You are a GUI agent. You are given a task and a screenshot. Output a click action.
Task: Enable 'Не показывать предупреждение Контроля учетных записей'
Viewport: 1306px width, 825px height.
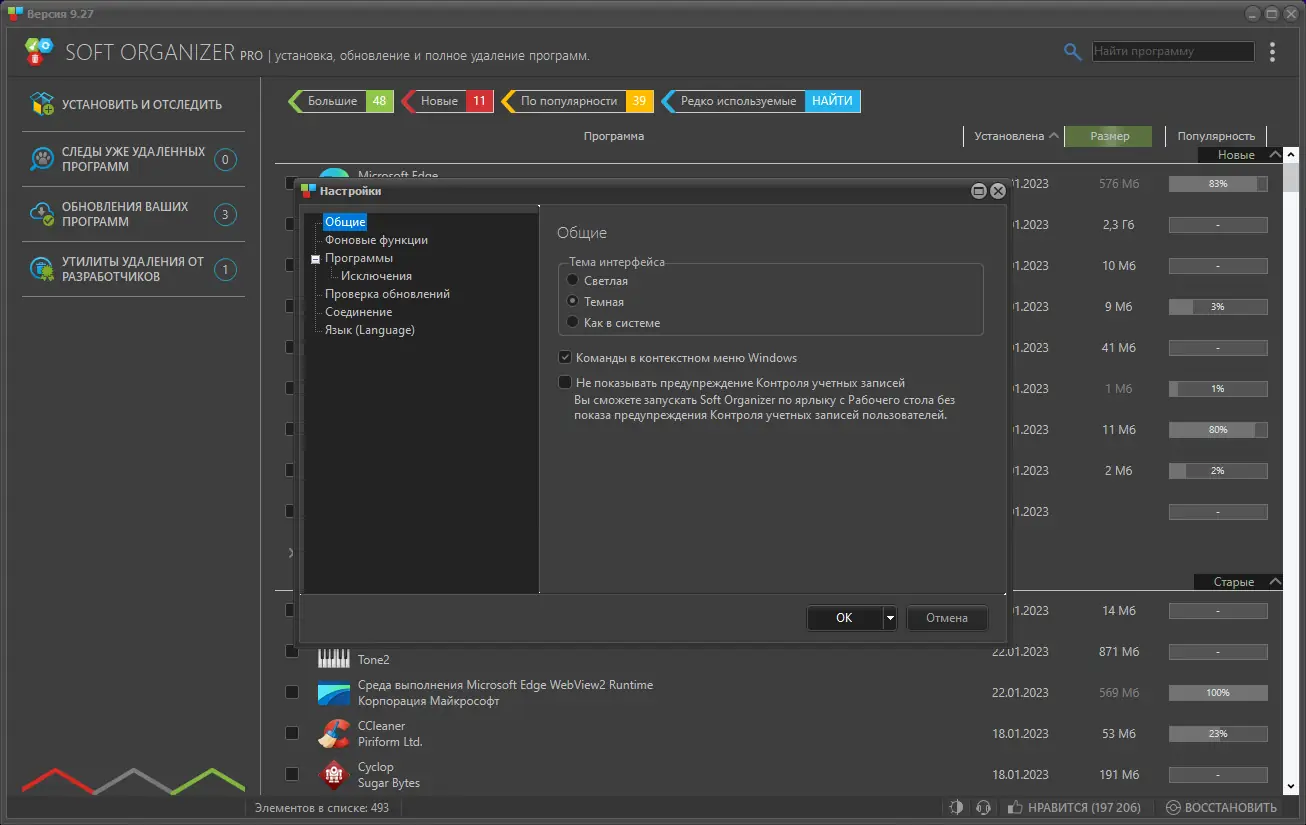tap(565, 383)
